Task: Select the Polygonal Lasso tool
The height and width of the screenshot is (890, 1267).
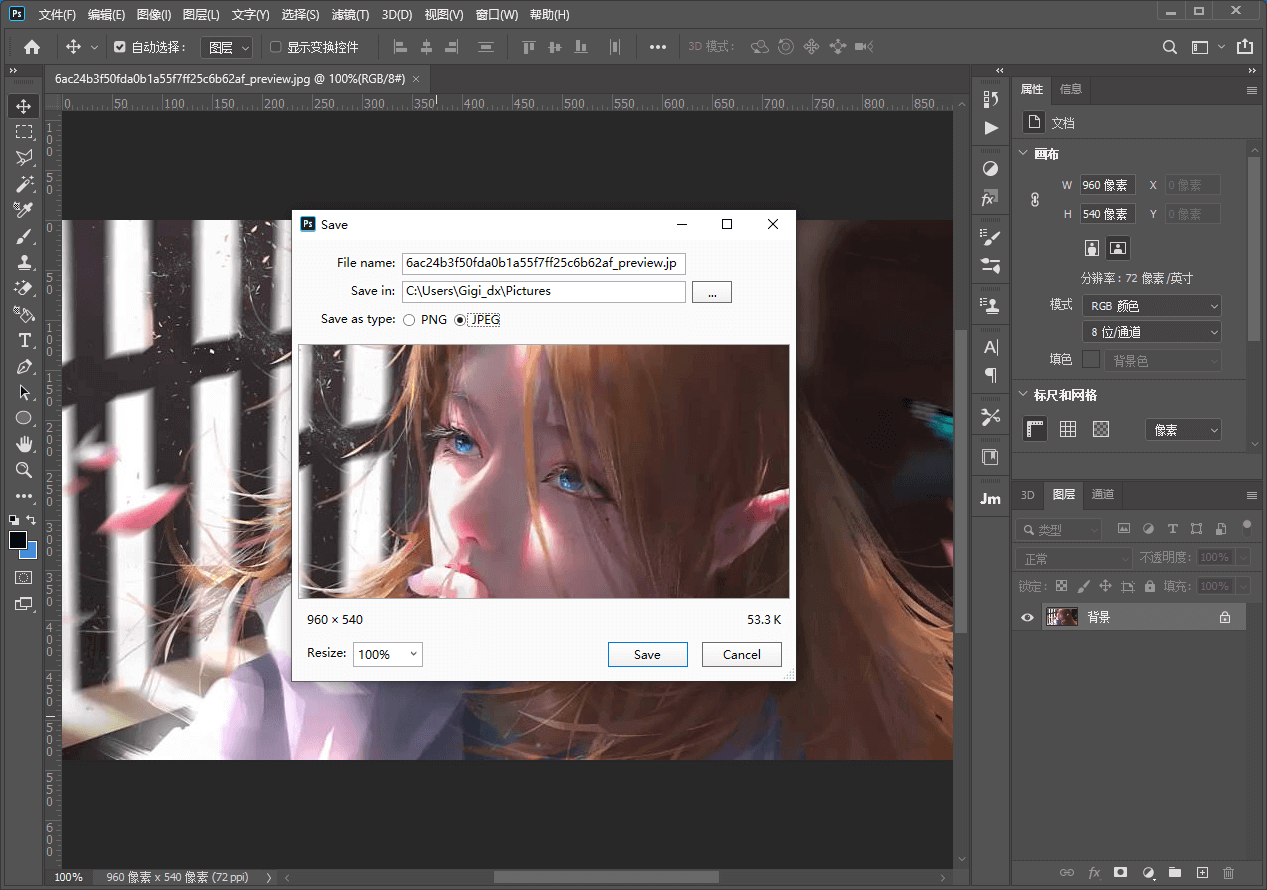Action: [x=24, y=158]
